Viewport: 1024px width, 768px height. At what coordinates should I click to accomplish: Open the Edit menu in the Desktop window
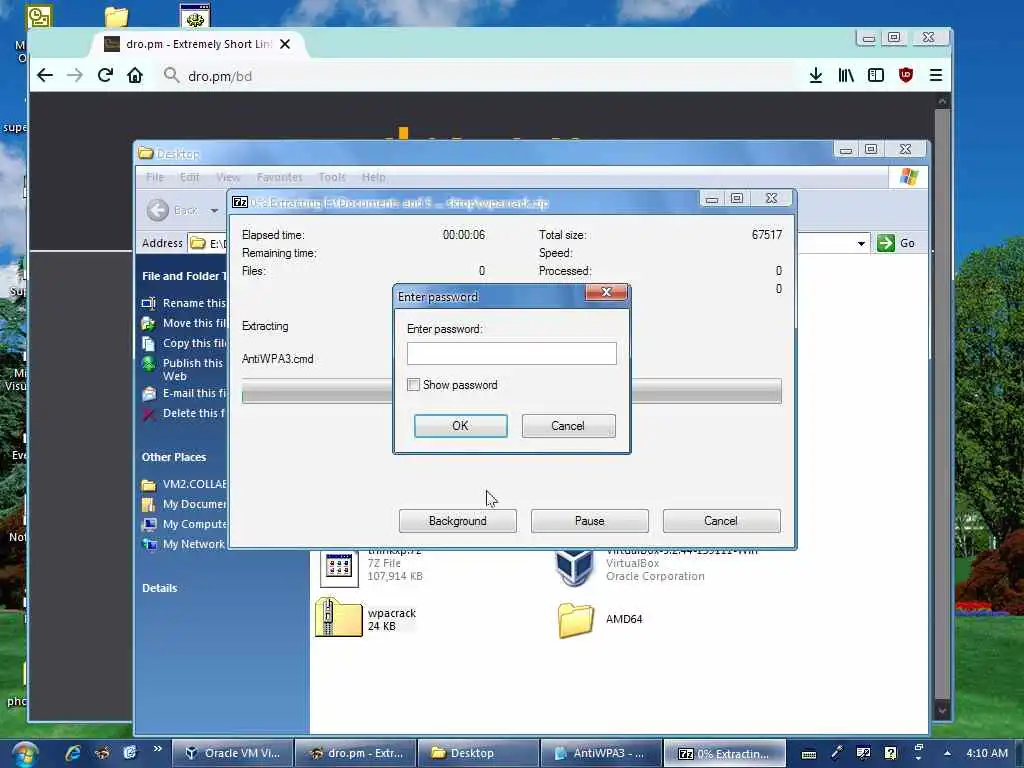point(189,177)
